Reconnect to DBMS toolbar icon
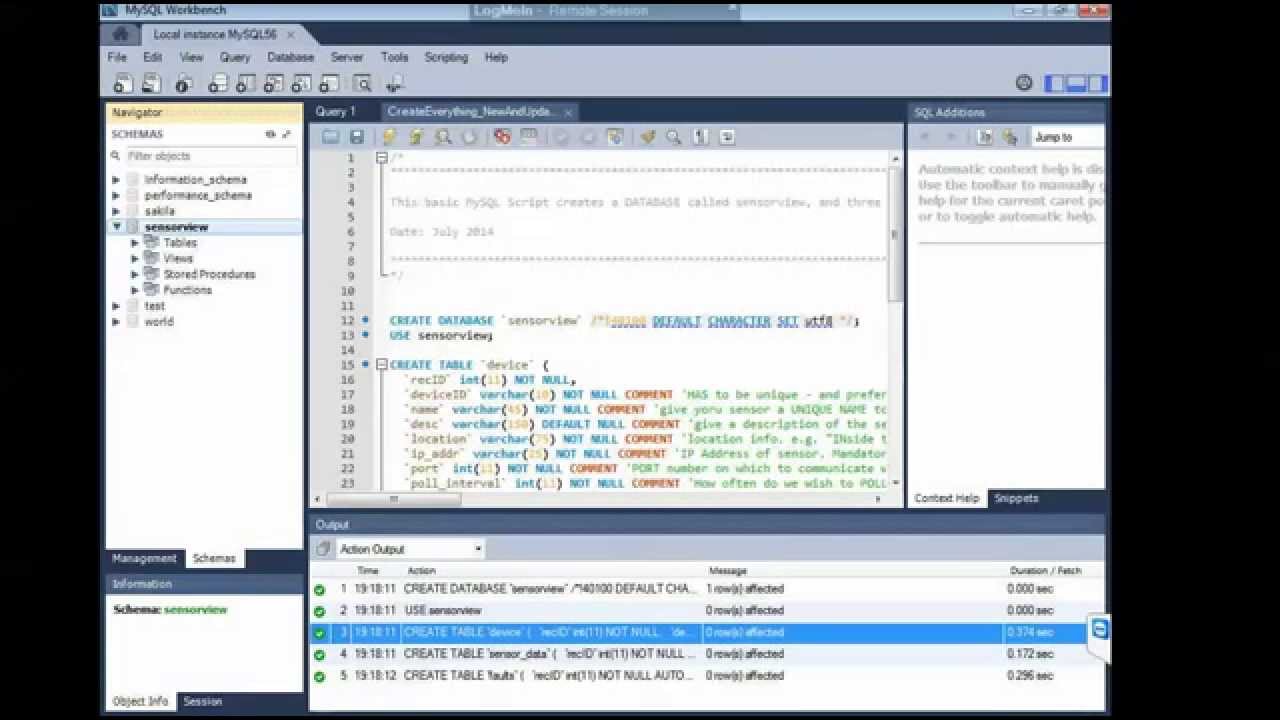This screenshot has height=720, width=1280. click(395, 84)
